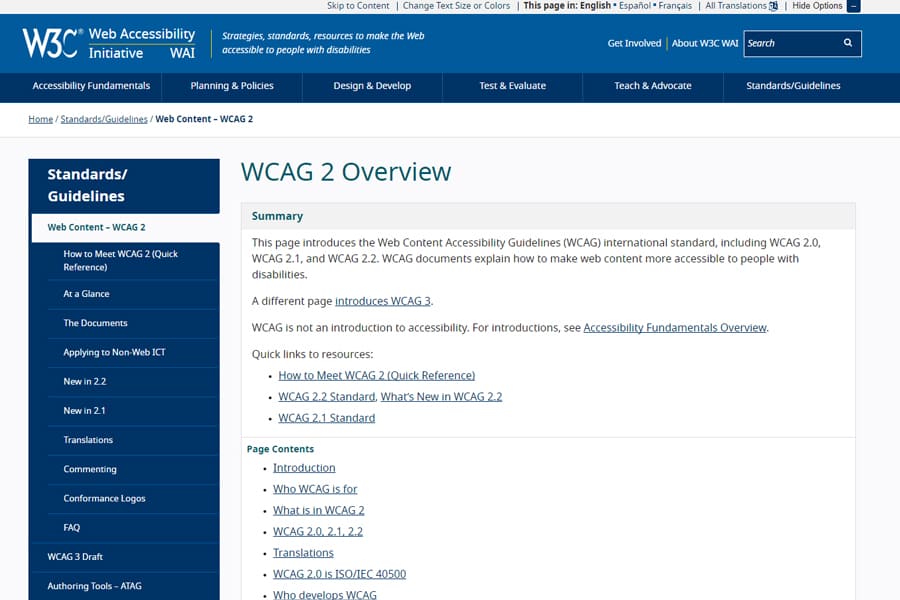Click the WCAG 2 Overview heading
900x600 pixels.
tap(346, 172)
